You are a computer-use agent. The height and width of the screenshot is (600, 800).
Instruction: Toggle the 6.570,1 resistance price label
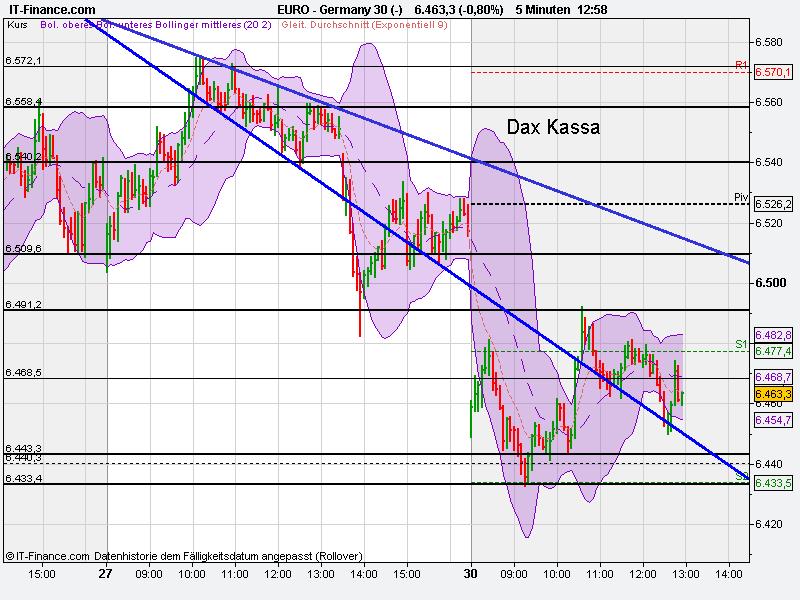pyautogui.click(x=773, y=72)
